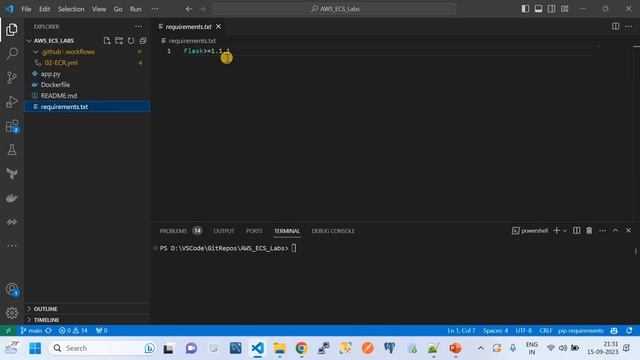Kill the active terminal with trash icon
This screenshot has width=640, height=360.
coord(589,231)
